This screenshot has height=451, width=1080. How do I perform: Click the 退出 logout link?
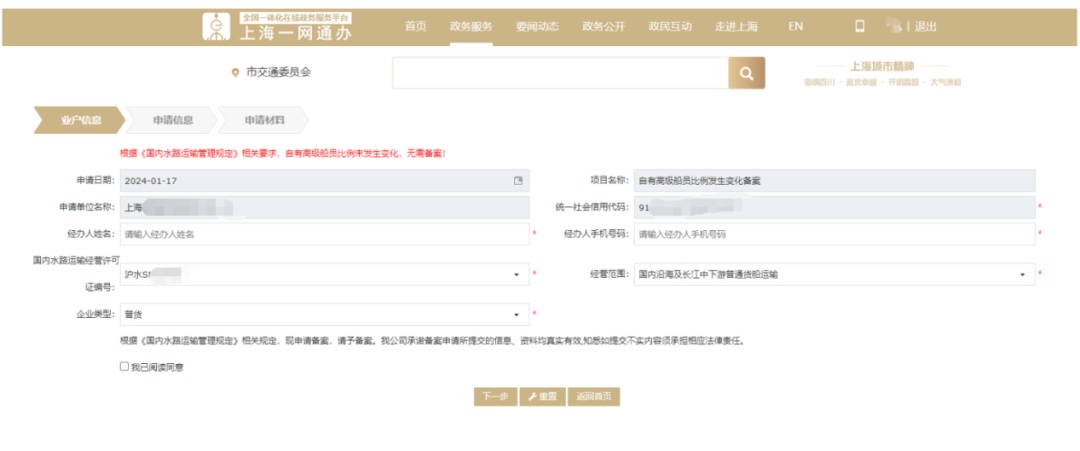926,26
